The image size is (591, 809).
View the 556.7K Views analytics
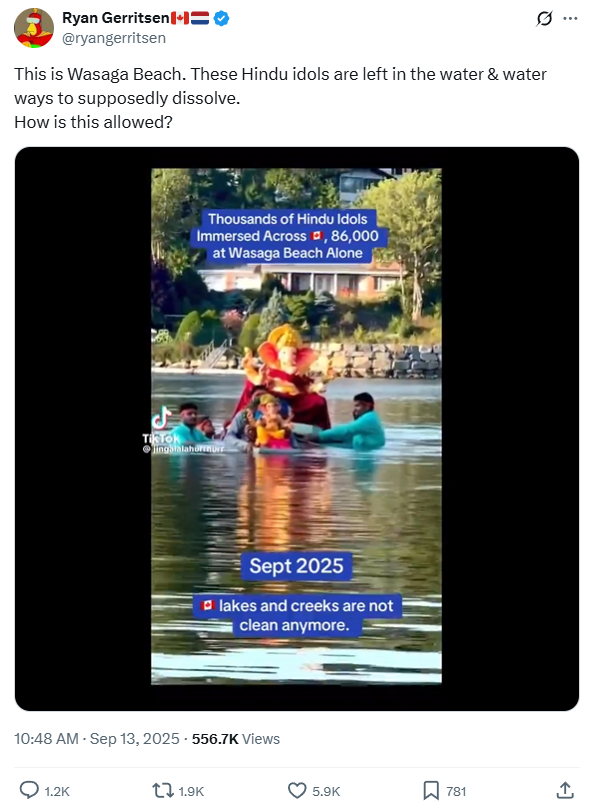click(236, 739)
